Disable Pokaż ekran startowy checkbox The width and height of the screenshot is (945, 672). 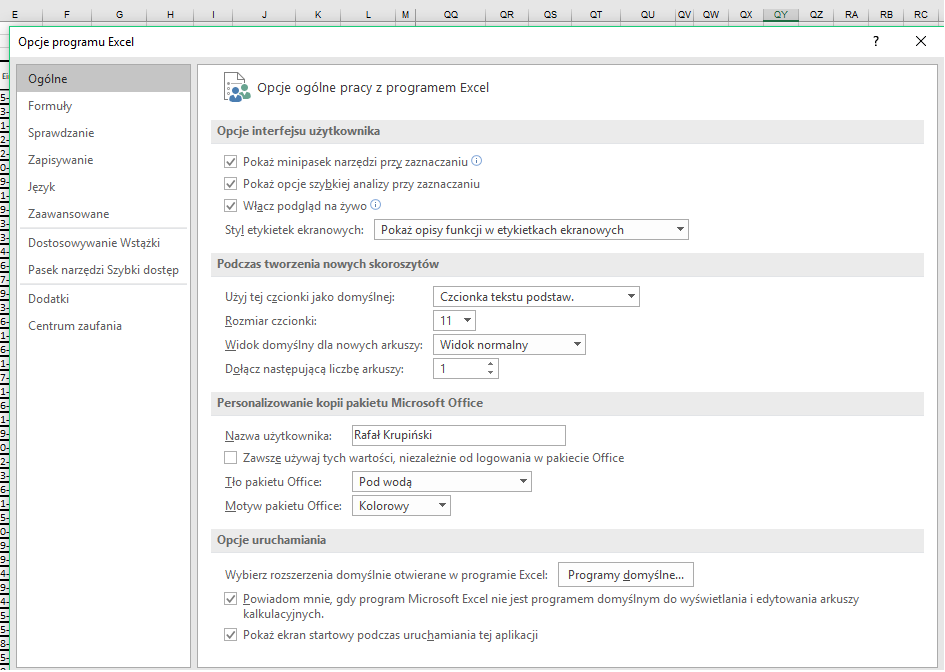coord(230,635)
